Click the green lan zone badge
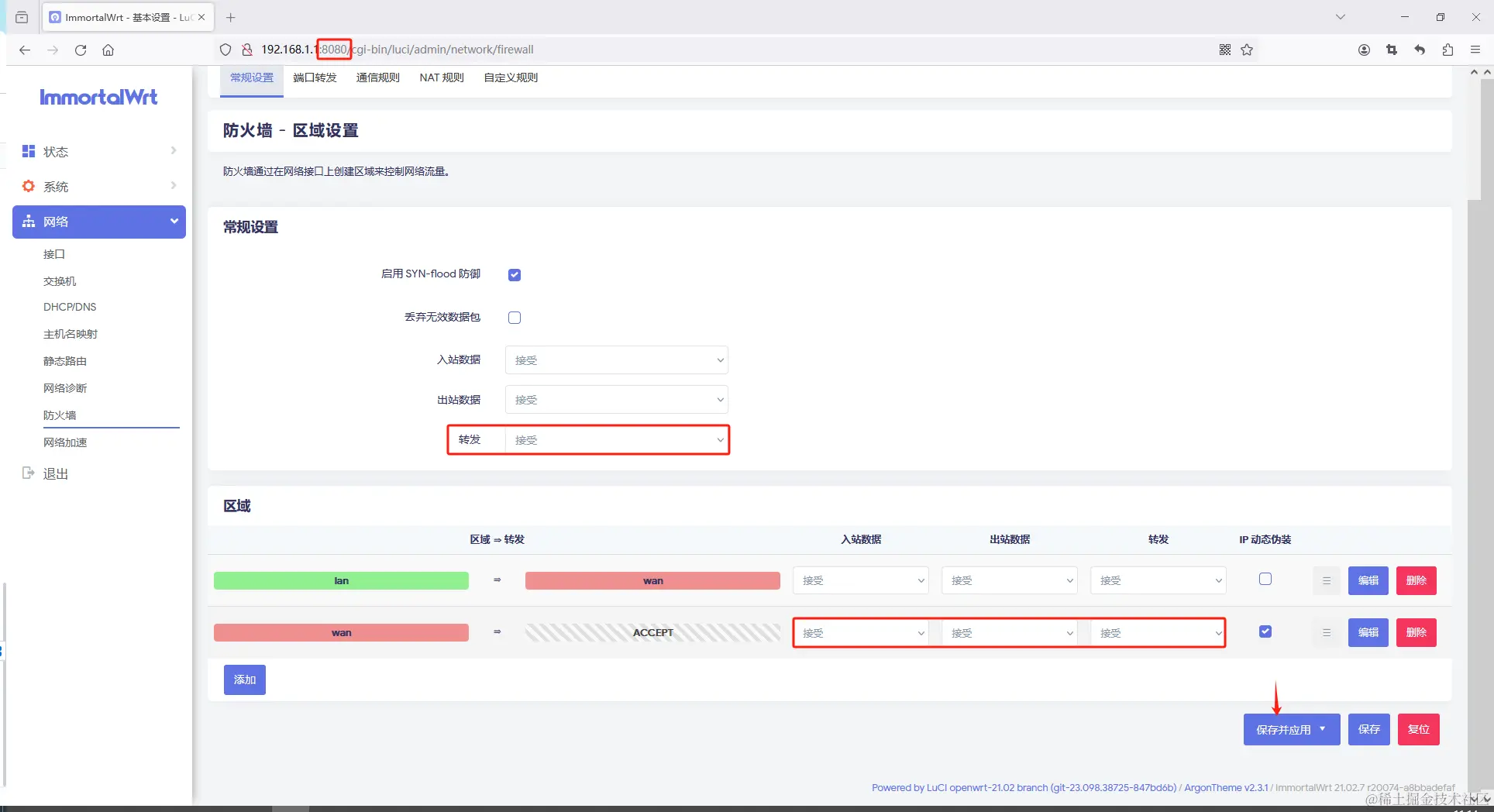The image size is (1494, 812). [x=341, y=580]
